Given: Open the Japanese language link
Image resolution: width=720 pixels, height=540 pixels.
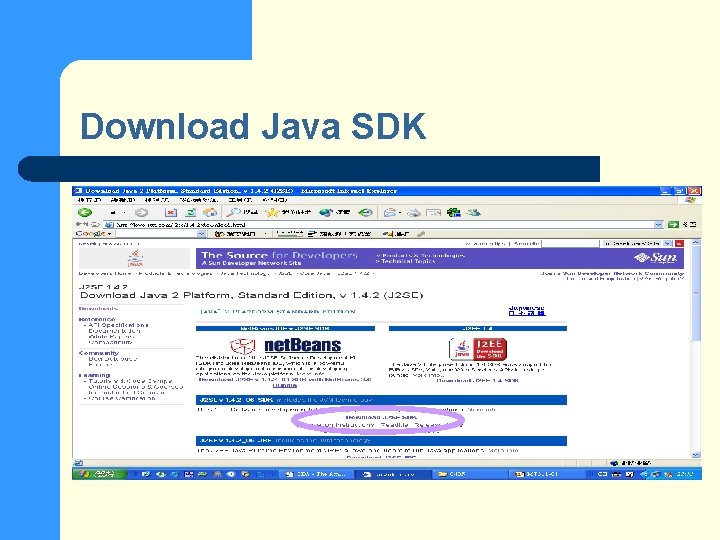Looking at the screenshot, I should point(527,311).
